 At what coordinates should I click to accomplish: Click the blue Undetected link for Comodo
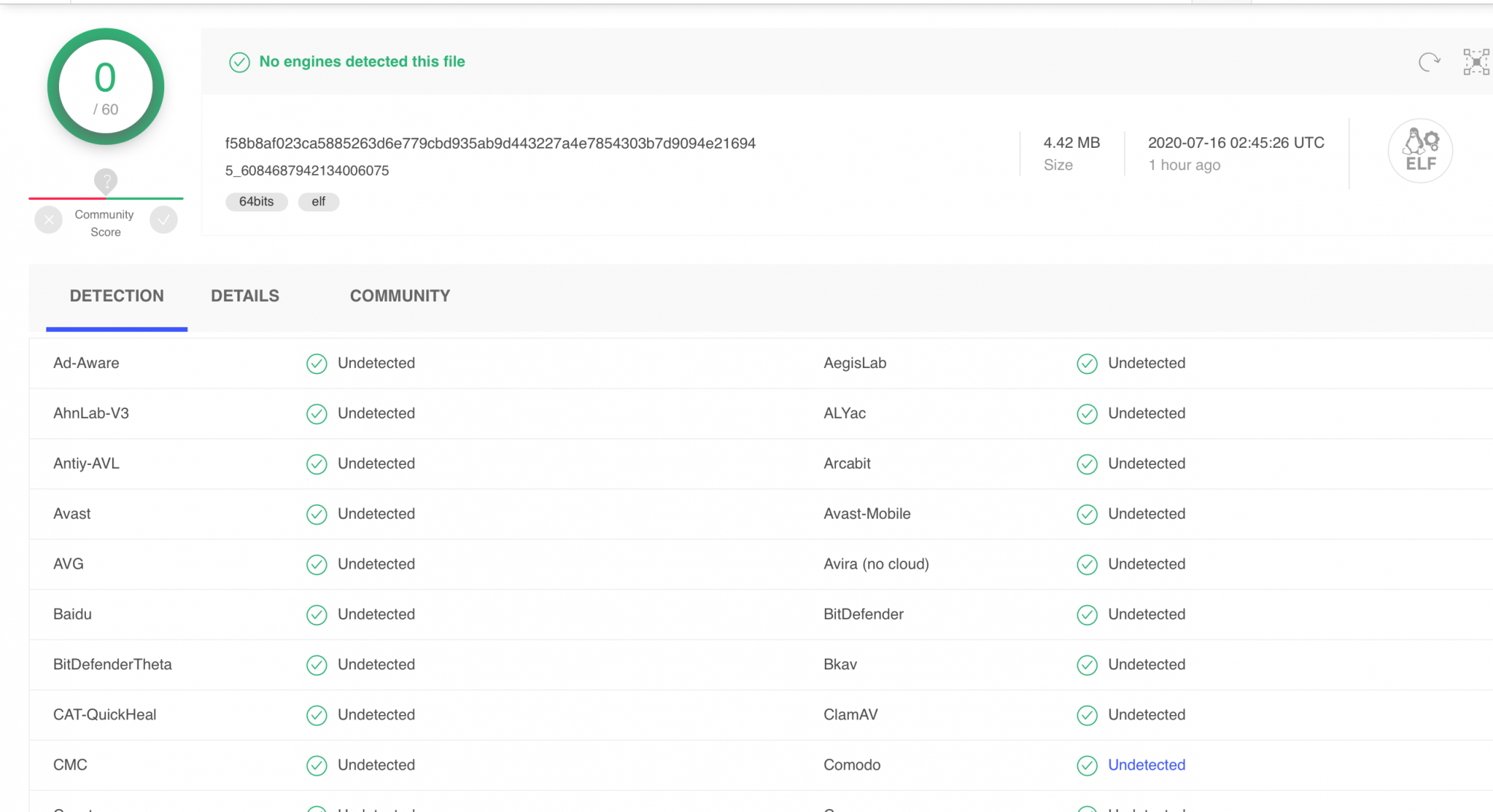[x=1146, y=765]
